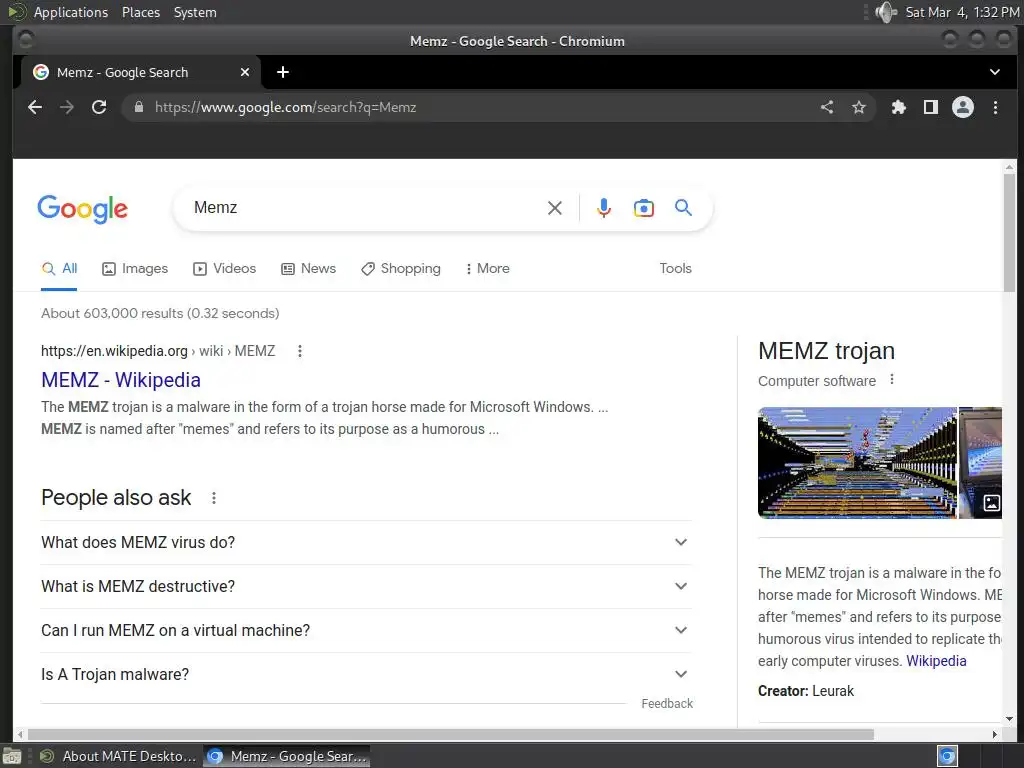Click workspace switcher icon in bottom panel

click(947, 756)
